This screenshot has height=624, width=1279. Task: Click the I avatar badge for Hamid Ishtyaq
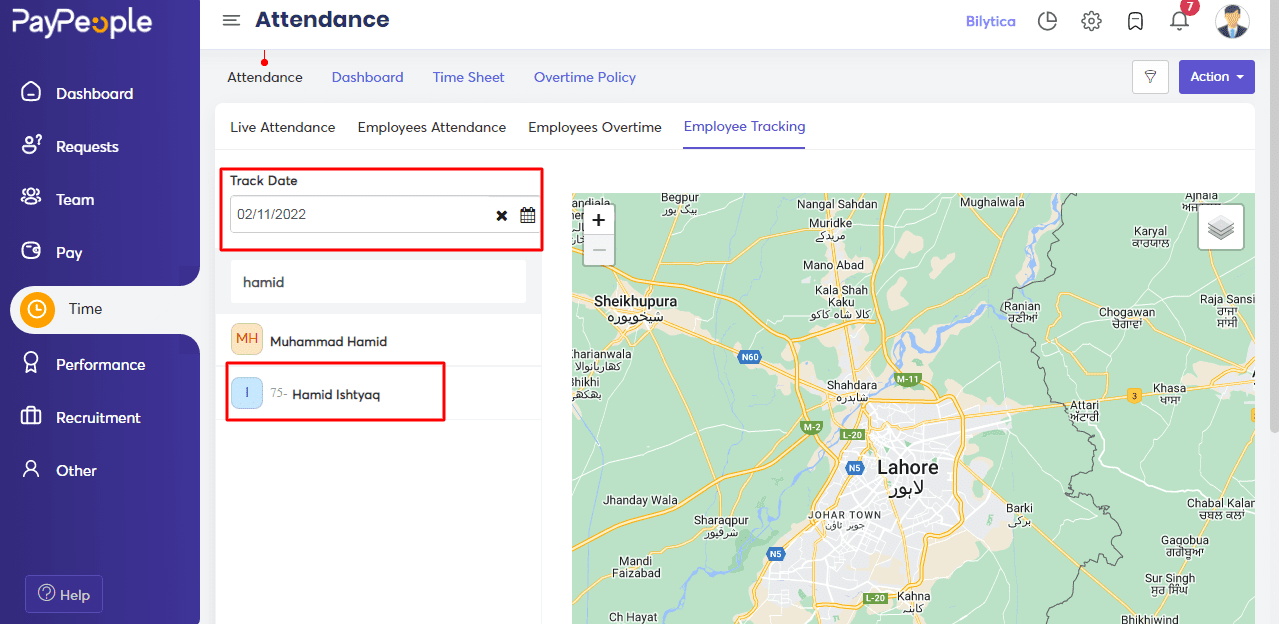coord(247,393)
